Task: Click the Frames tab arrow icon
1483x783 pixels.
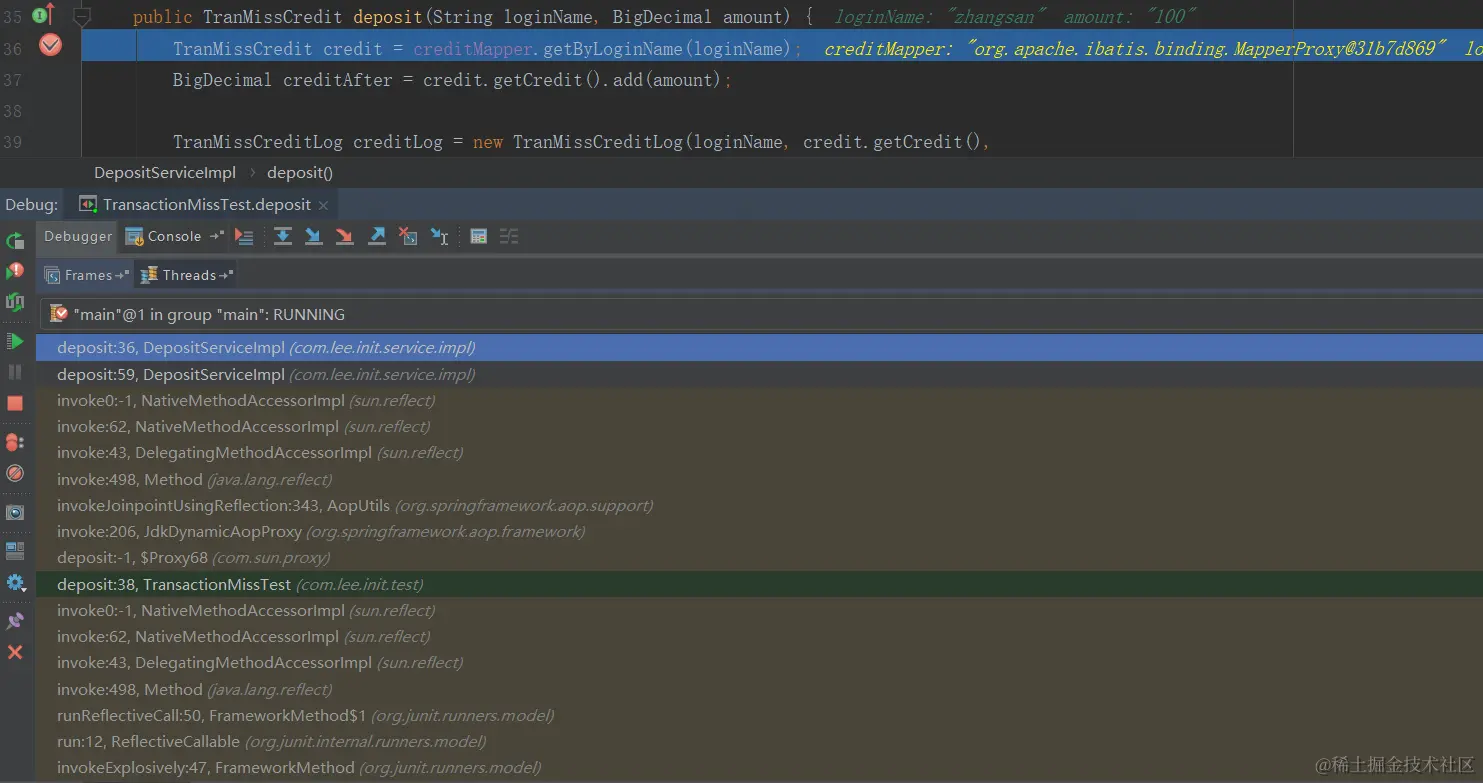Action: point(122,275)
